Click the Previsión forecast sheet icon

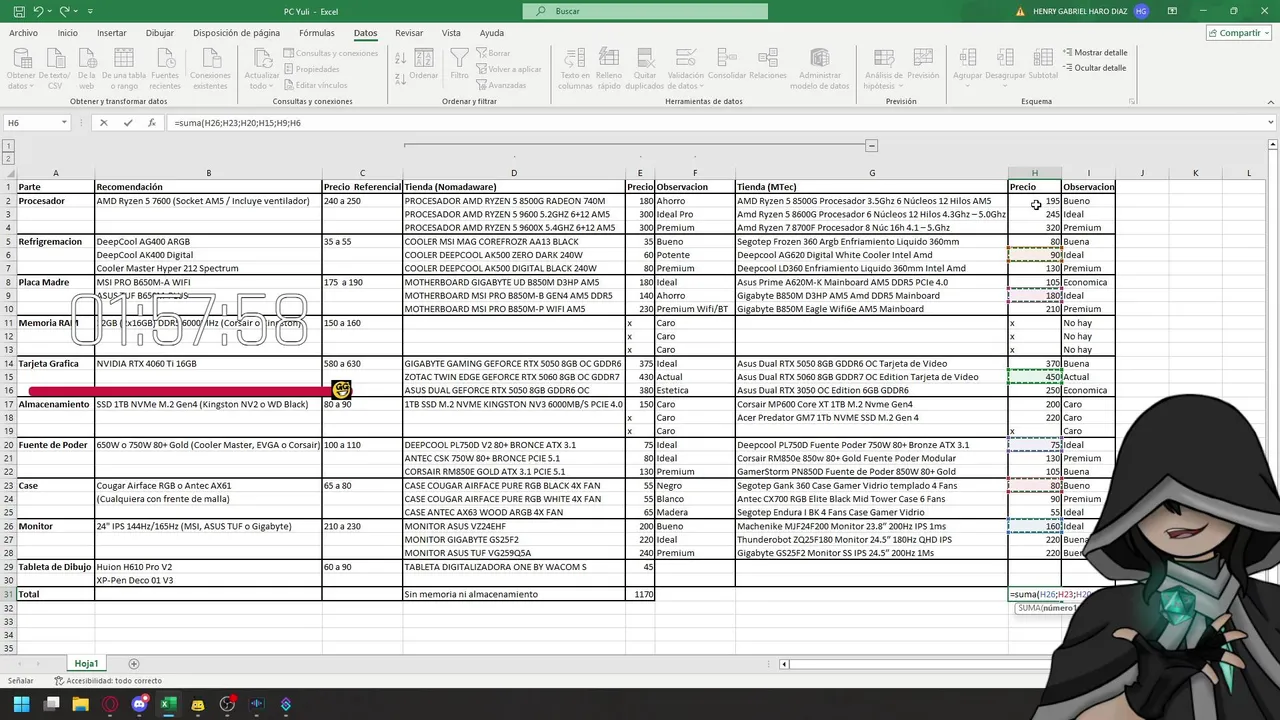click(923, 64)
